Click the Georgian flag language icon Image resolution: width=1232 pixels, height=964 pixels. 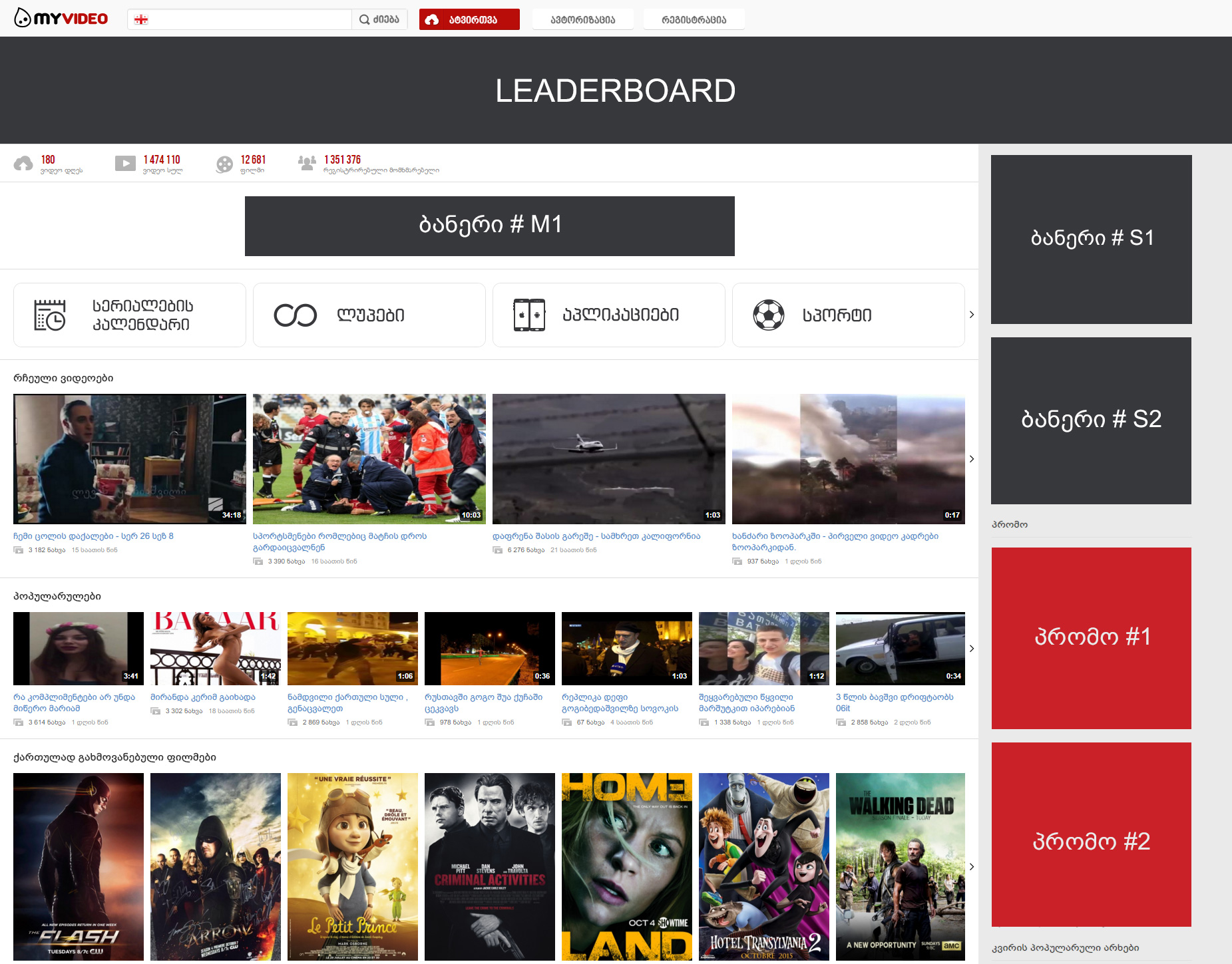141,19
